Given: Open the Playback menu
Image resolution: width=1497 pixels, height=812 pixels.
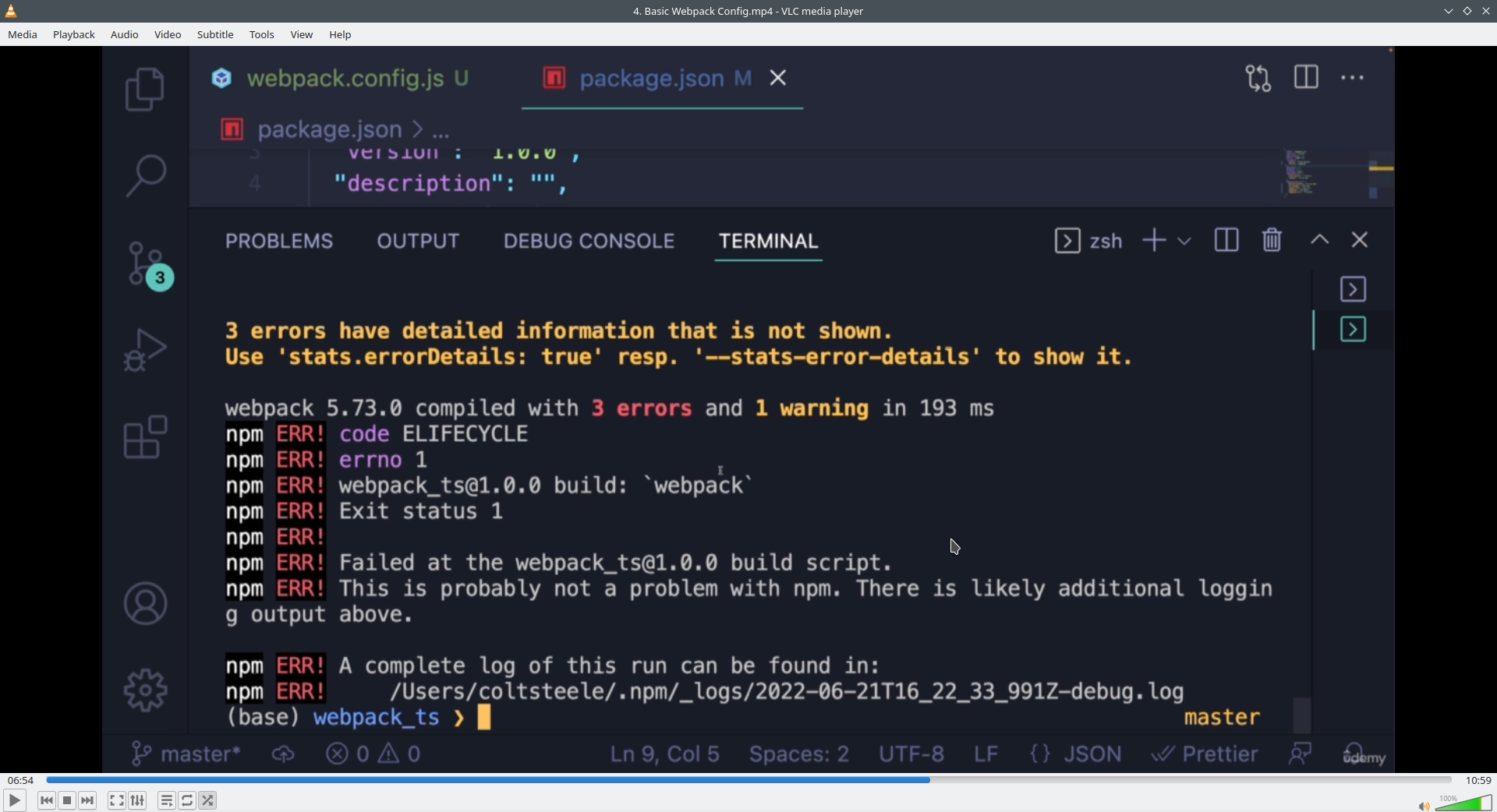Looking at the screenshot, I should tap(74, 34).
